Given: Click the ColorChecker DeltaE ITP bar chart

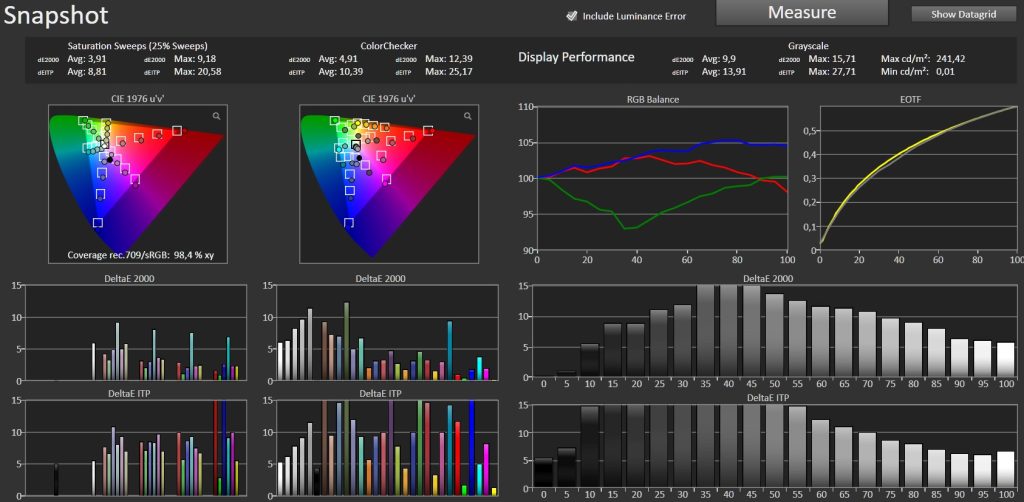Looking at the screenshot, I should [387, 448].
